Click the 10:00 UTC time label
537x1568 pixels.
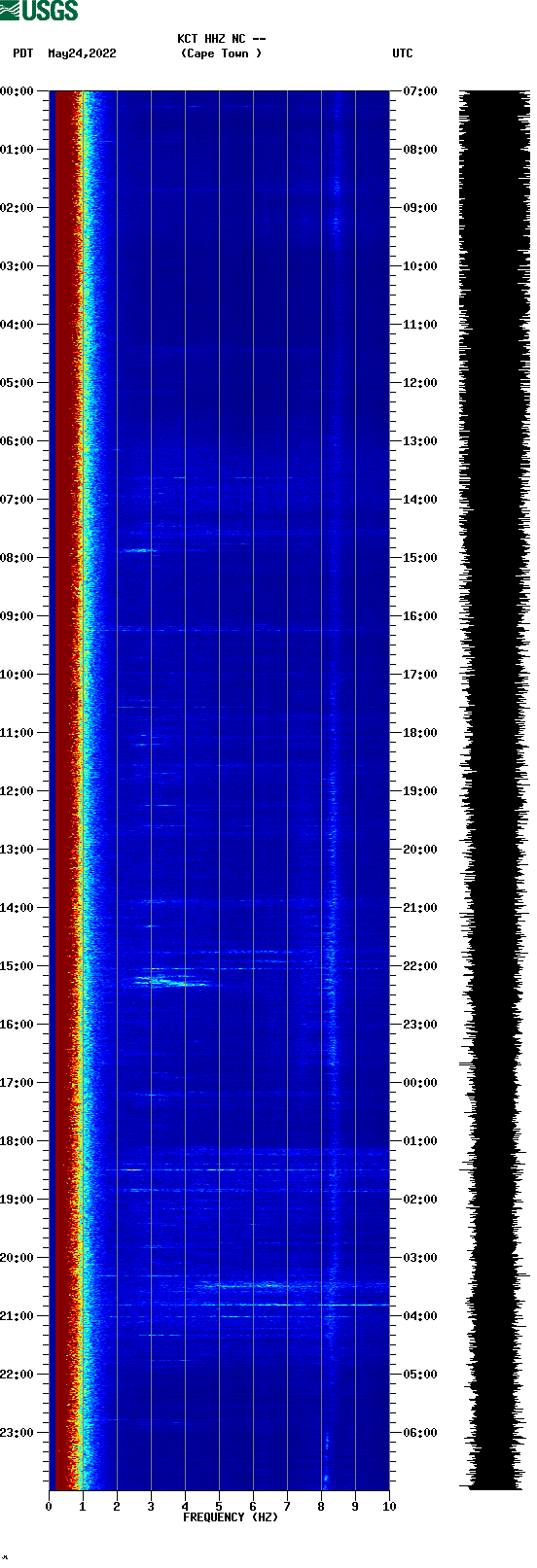pyautogui.click(x=420, y=266)
